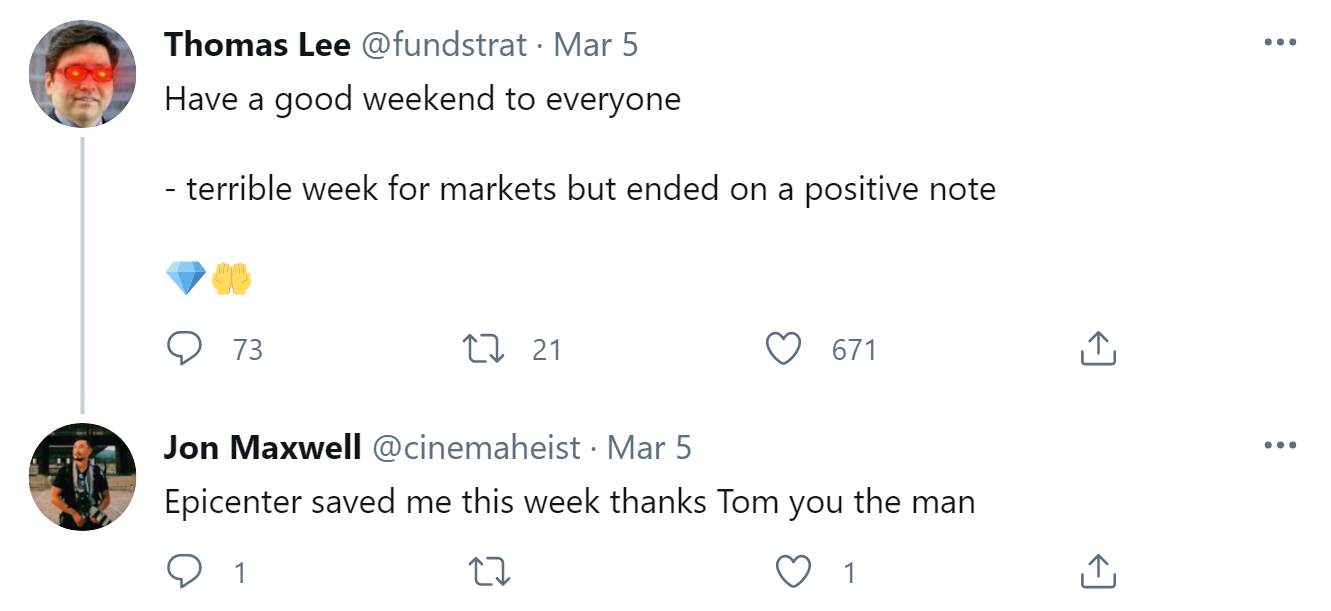Image resolution: width=1331 pixels, height=611 pixels.
Task: Click the Thomas Lee display name
Action: pos(257,44)
